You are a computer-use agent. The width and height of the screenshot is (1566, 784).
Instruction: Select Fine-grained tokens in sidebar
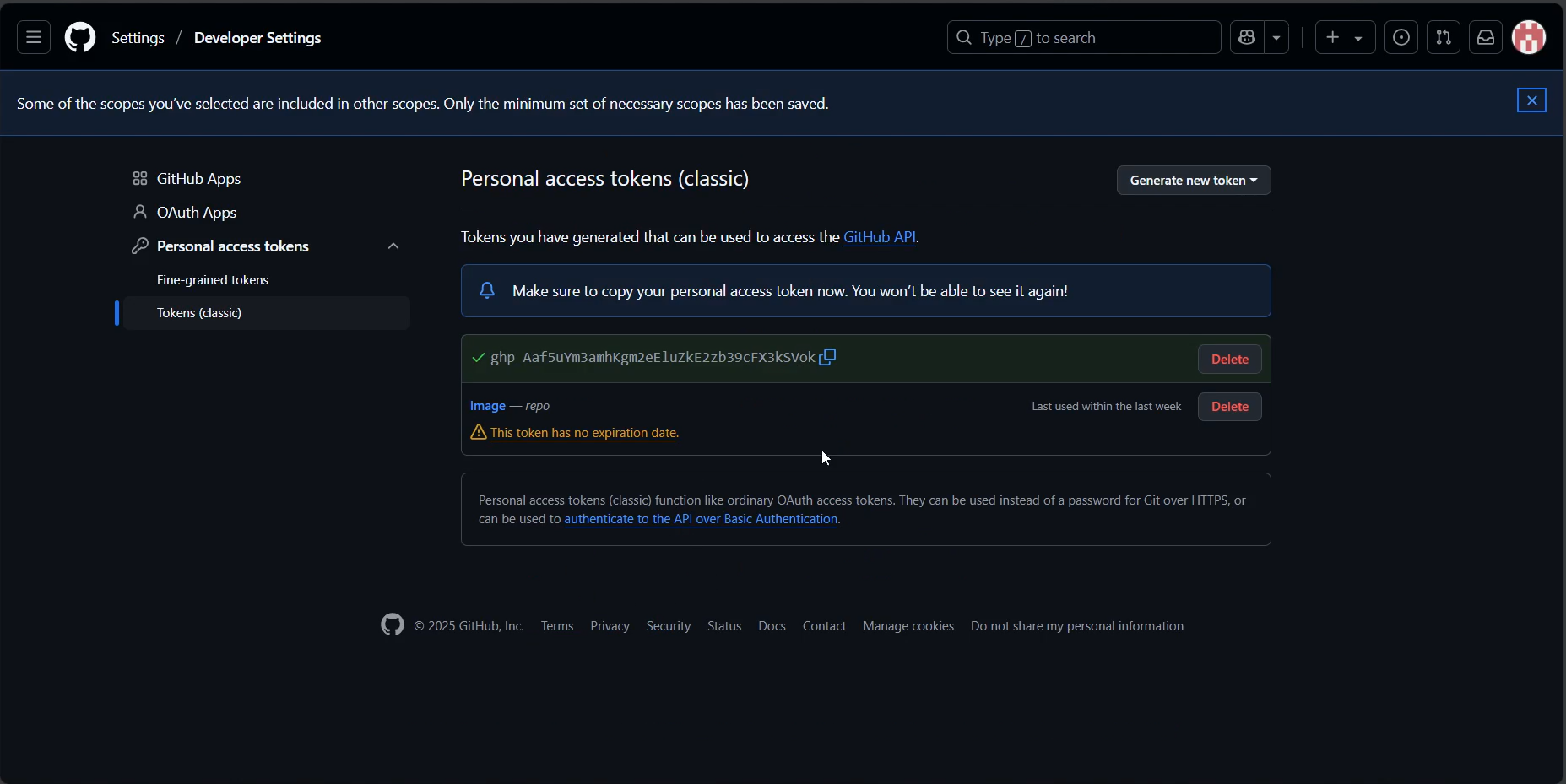[x=213, y=280]
